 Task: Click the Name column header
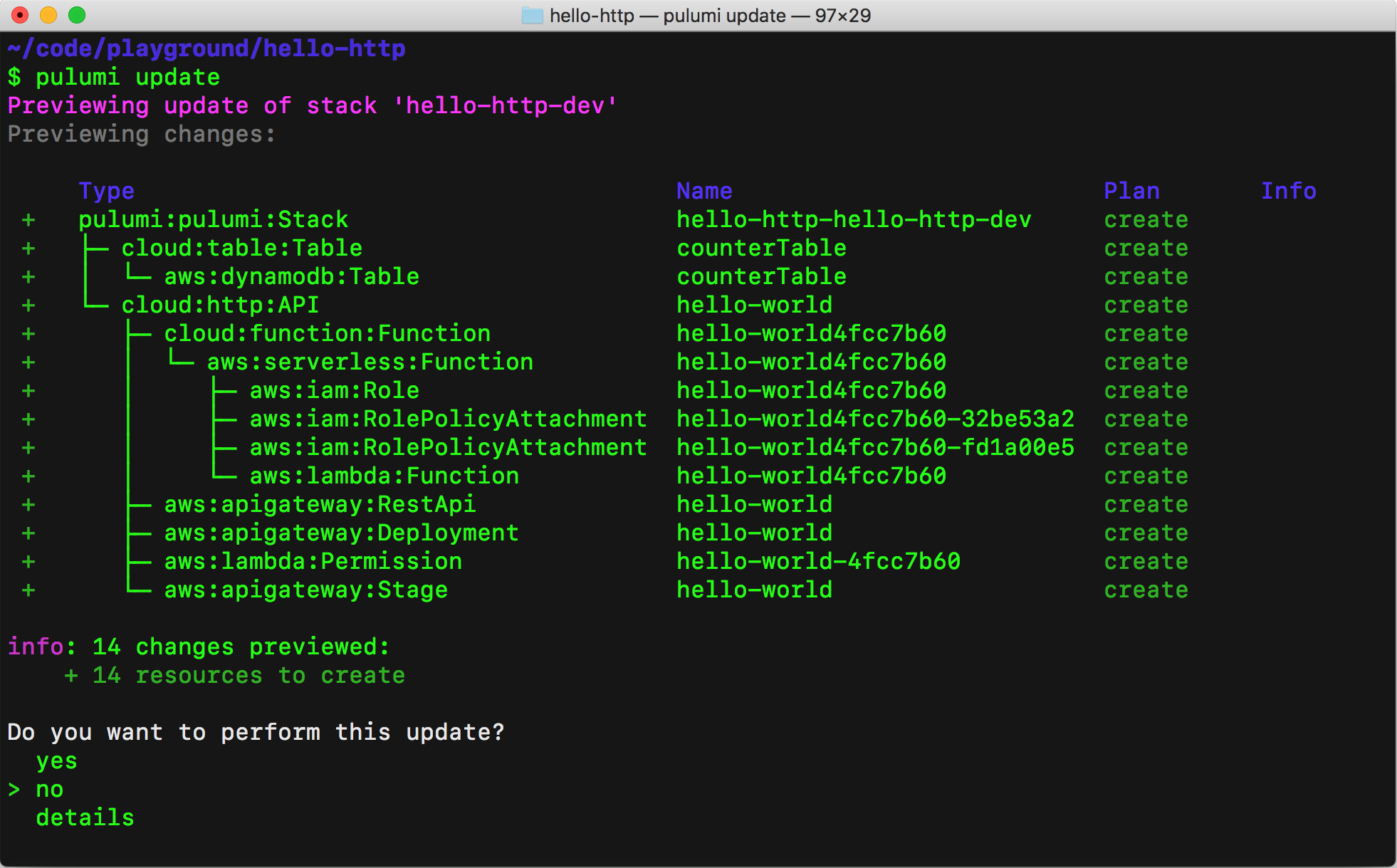(x=704, y=191)
